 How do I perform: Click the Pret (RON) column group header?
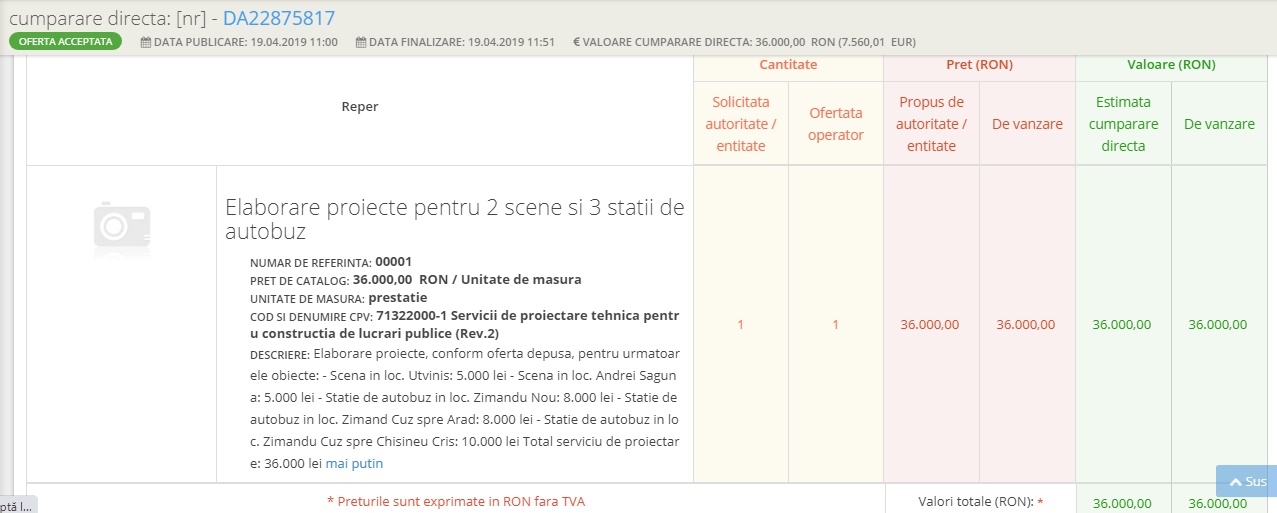[979, 65]
